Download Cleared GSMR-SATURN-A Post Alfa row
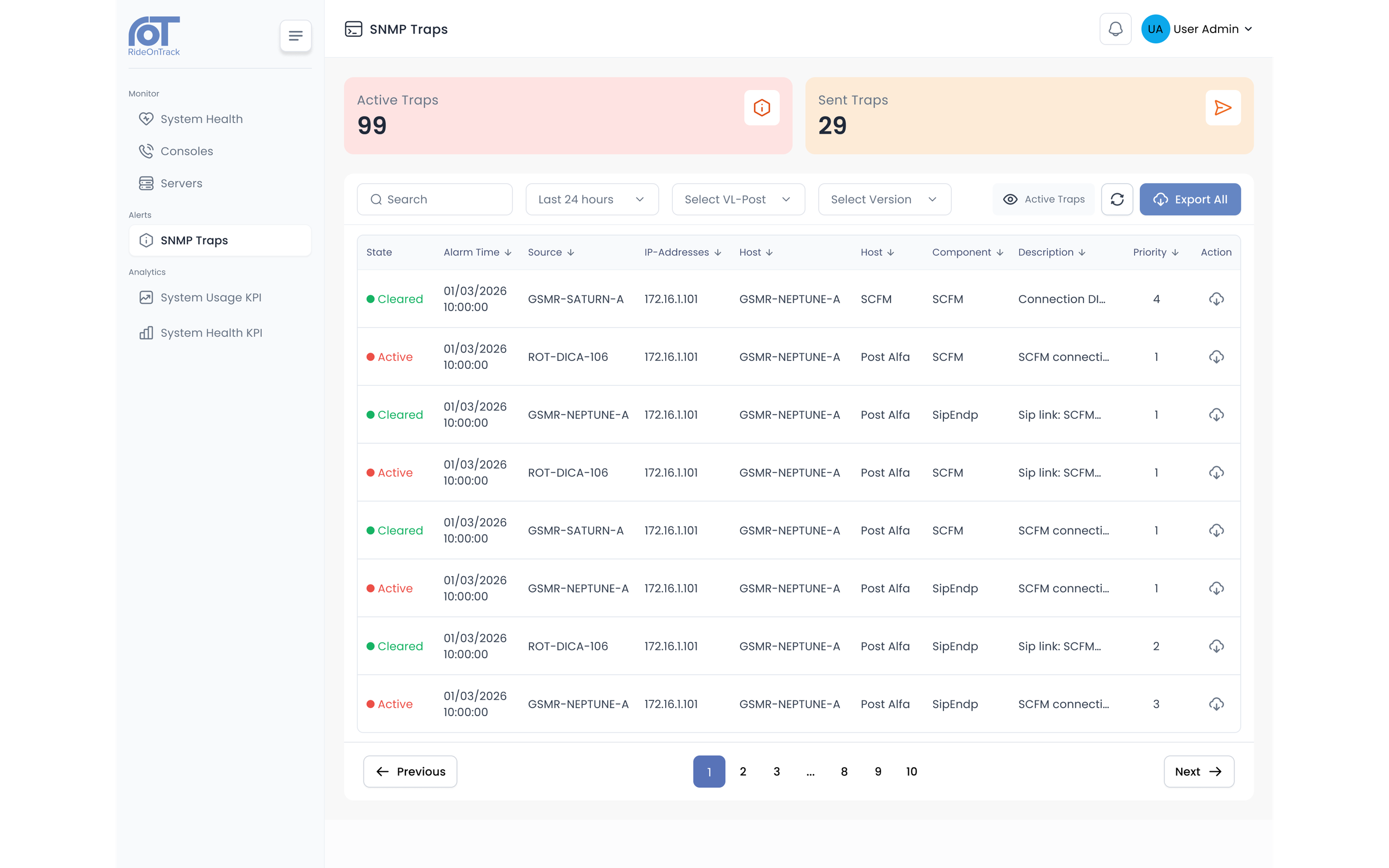 tap(1216, 531)
